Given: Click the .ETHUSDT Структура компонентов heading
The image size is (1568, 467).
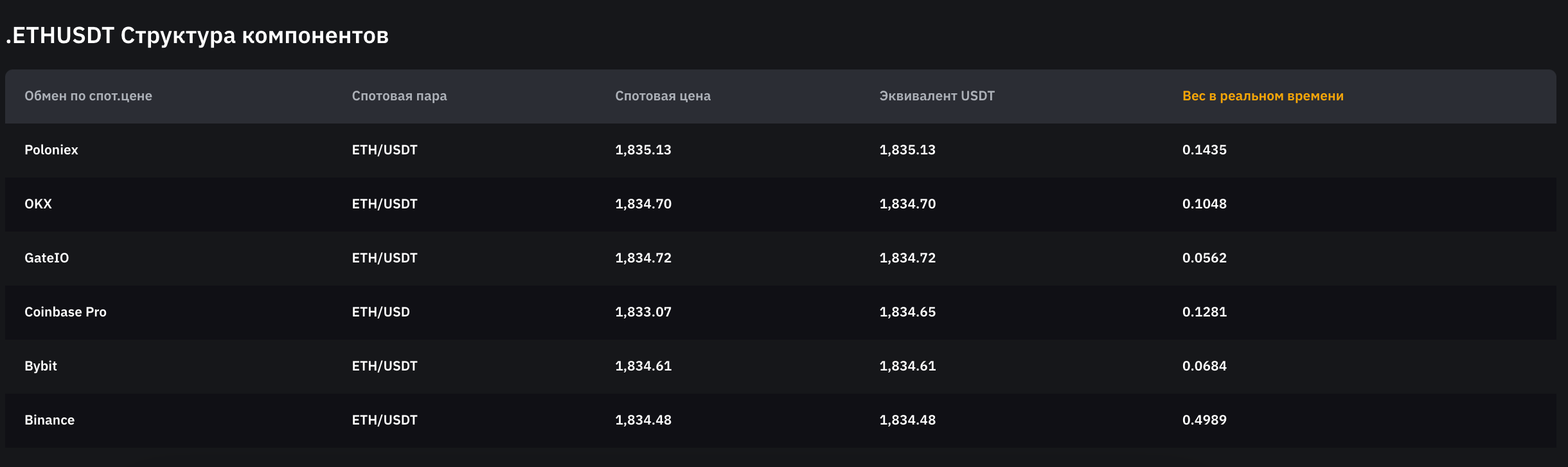Looking at the screenshot, I should click(197, 35).
